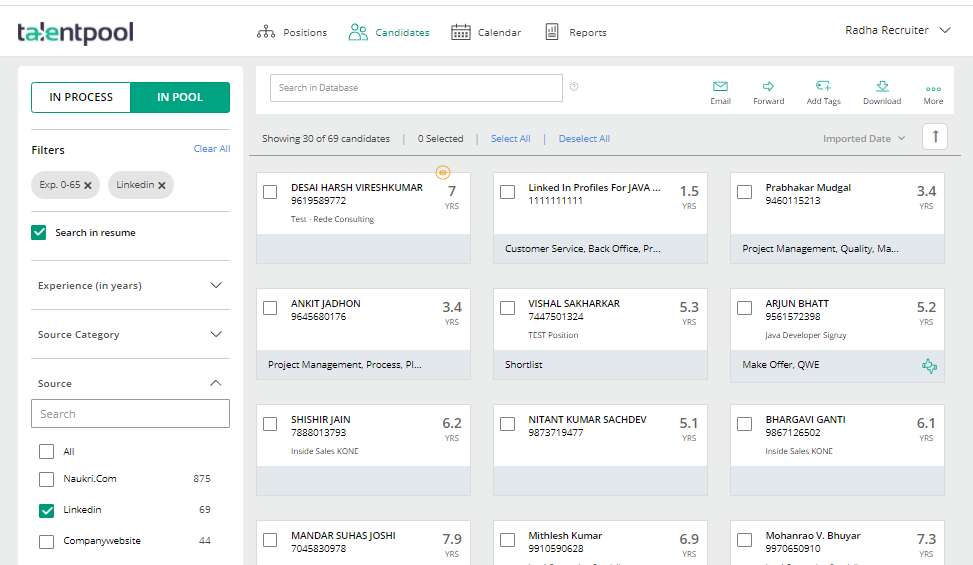Remove the Linkedin filter chip
Screen dimensions: 973x565
pos(161,185)
